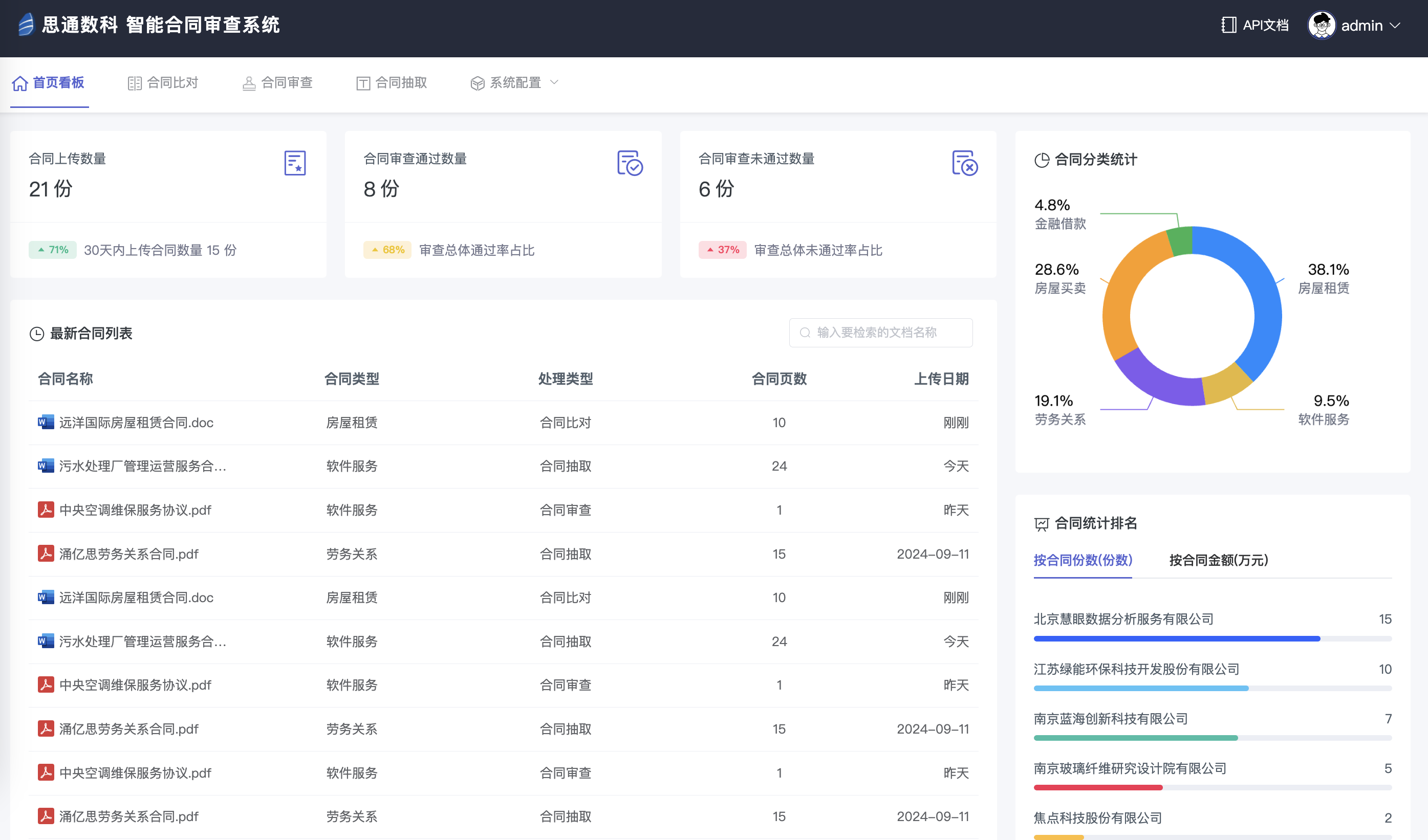The image size is (1428, 840).
Task: Click the review-failed document X icon
Action: click(x=964, y=163)
